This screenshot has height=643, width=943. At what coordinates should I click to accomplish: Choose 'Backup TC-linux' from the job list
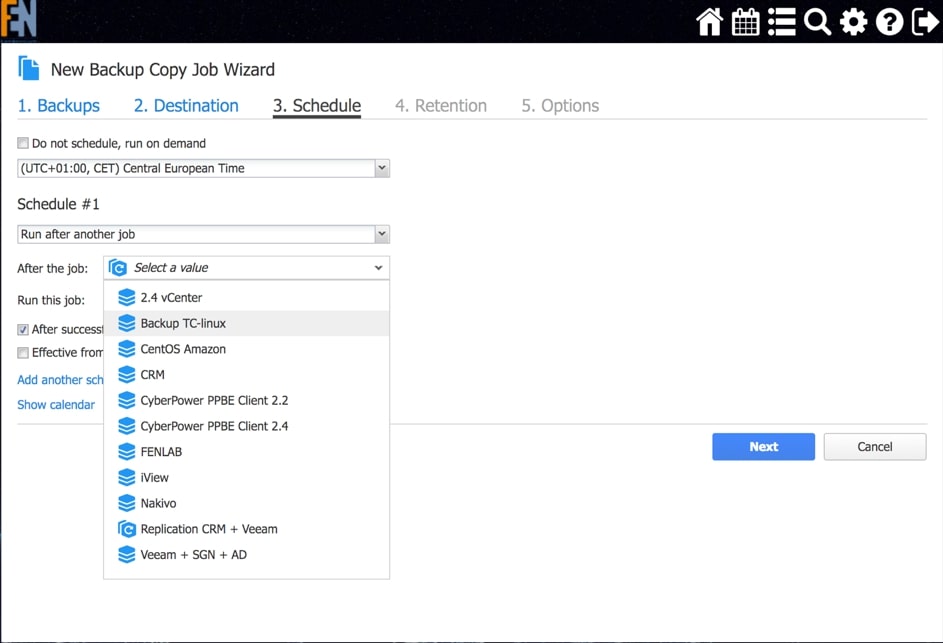[x=183, y=323]
